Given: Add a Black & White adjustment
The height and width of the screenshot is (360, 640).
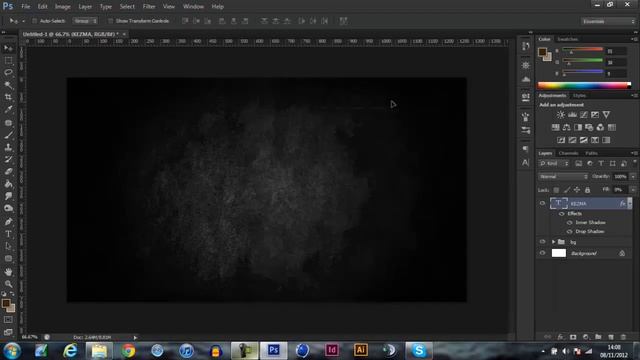Looking at the screenshot, I should [578, 127].
